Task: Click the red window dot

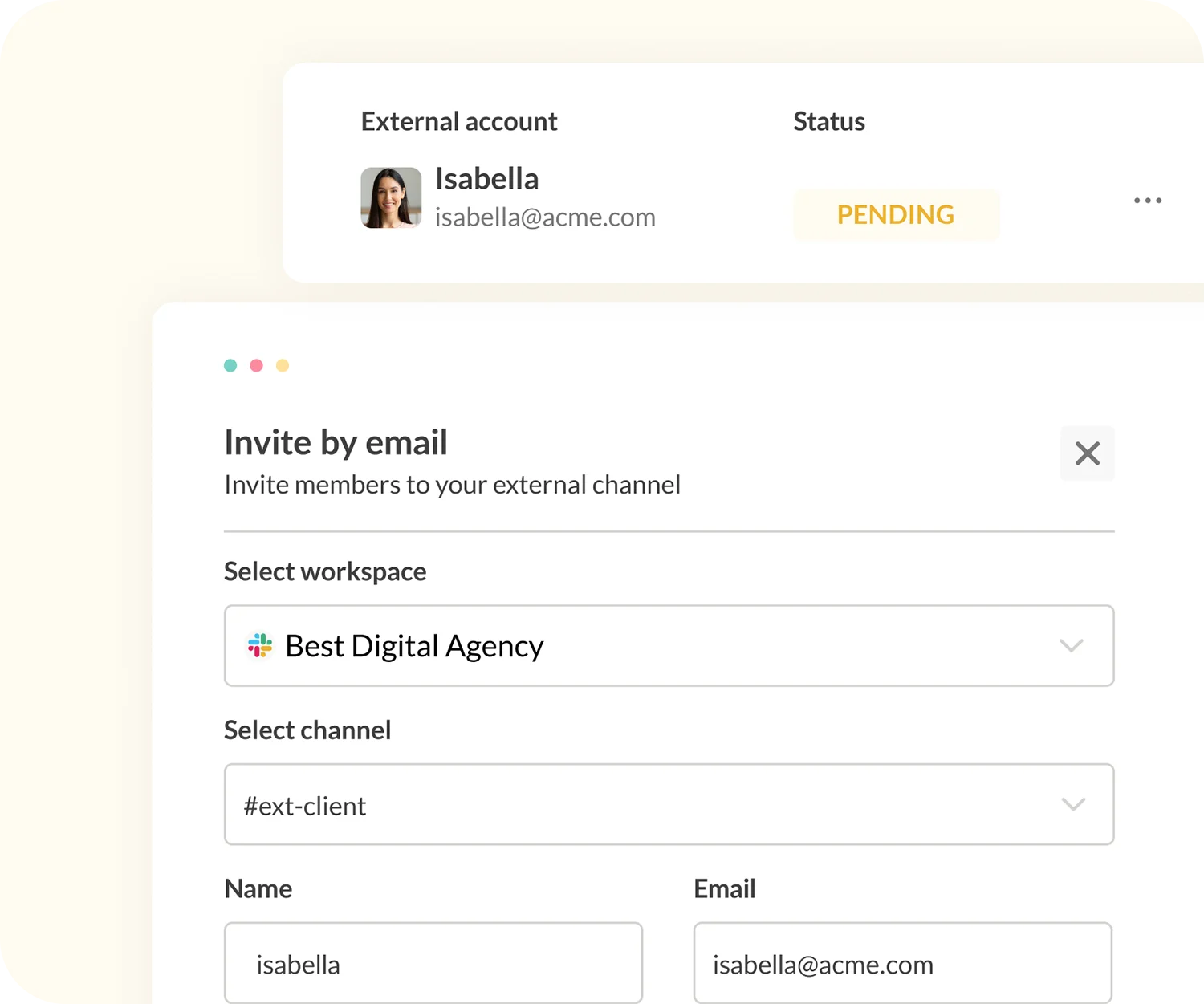Action: [257, 365]
